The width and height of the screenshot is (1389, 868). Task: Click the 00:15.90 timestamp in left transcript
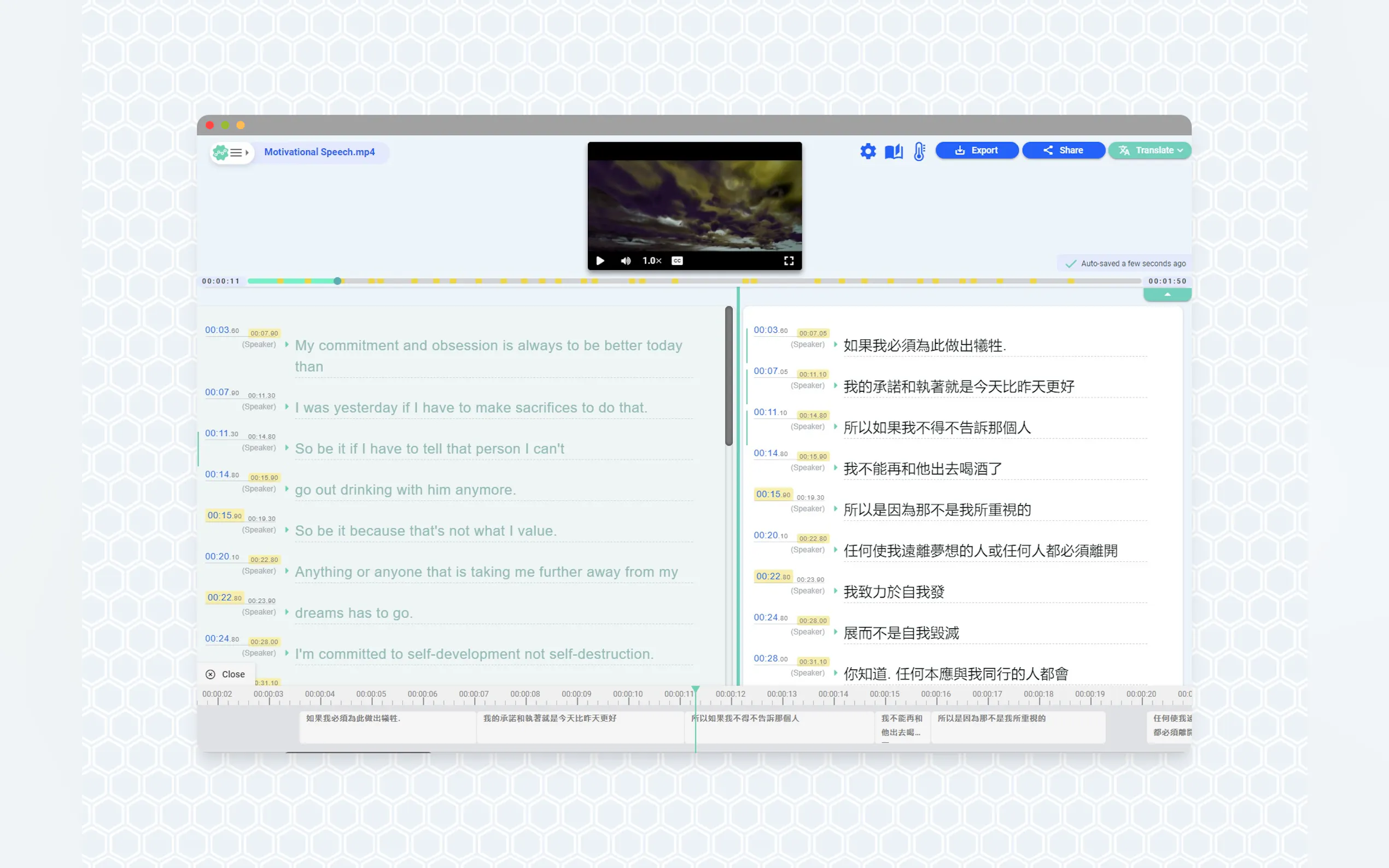click(224, 515)
